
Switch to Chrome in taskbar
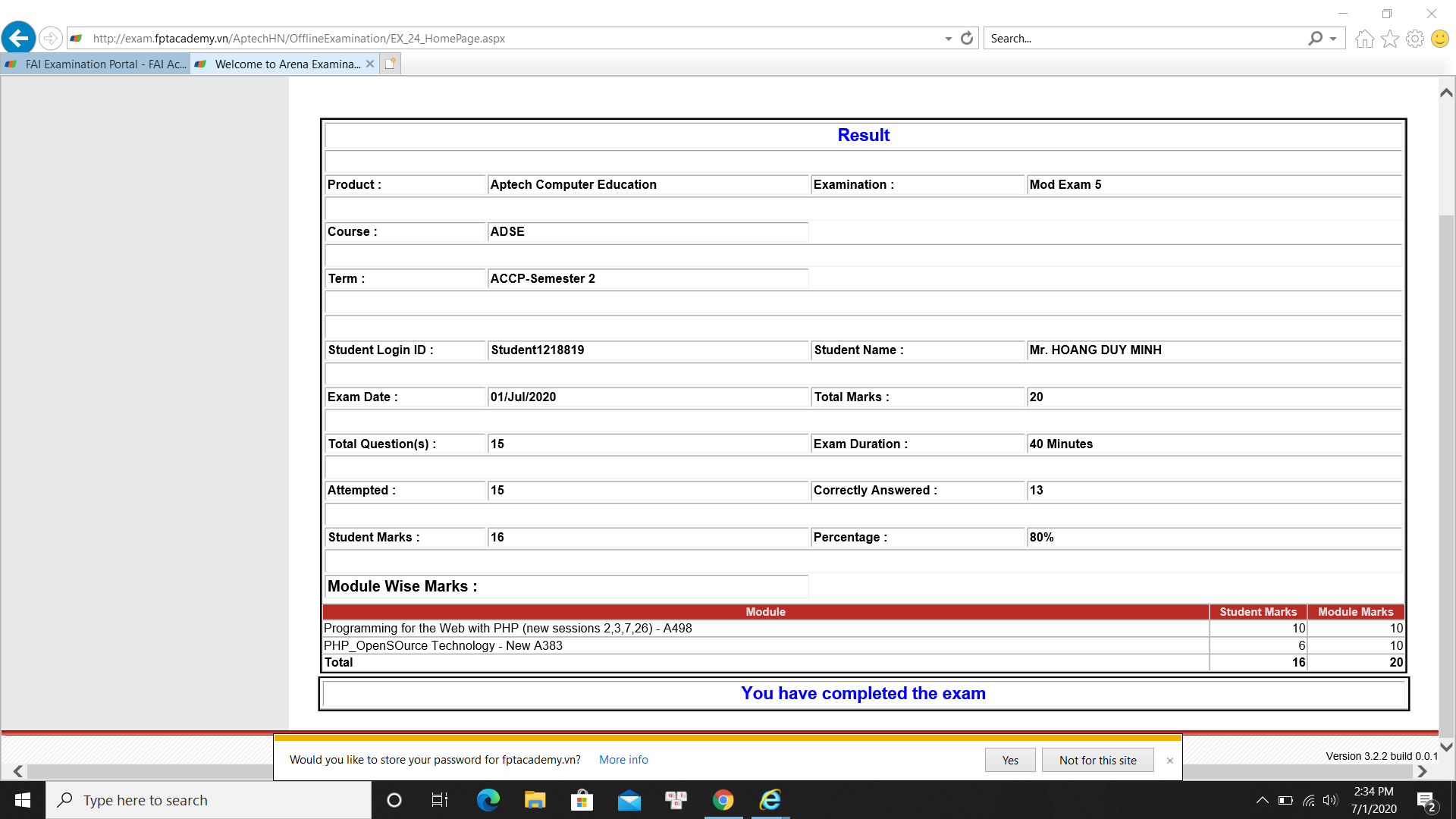point(723,800)
